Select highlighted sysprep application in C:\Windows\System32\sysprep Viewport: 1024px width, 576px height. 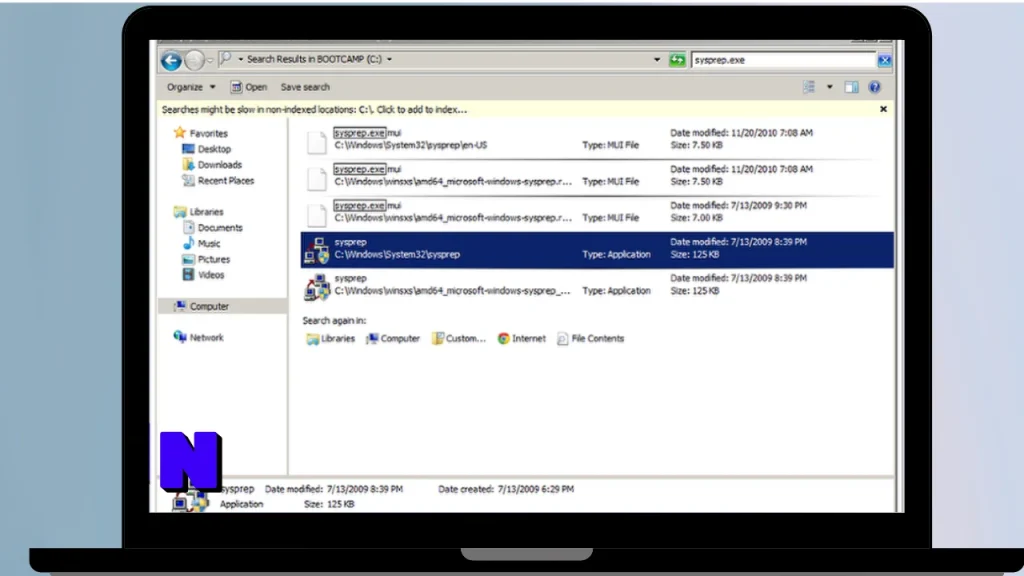pos(597,249)
